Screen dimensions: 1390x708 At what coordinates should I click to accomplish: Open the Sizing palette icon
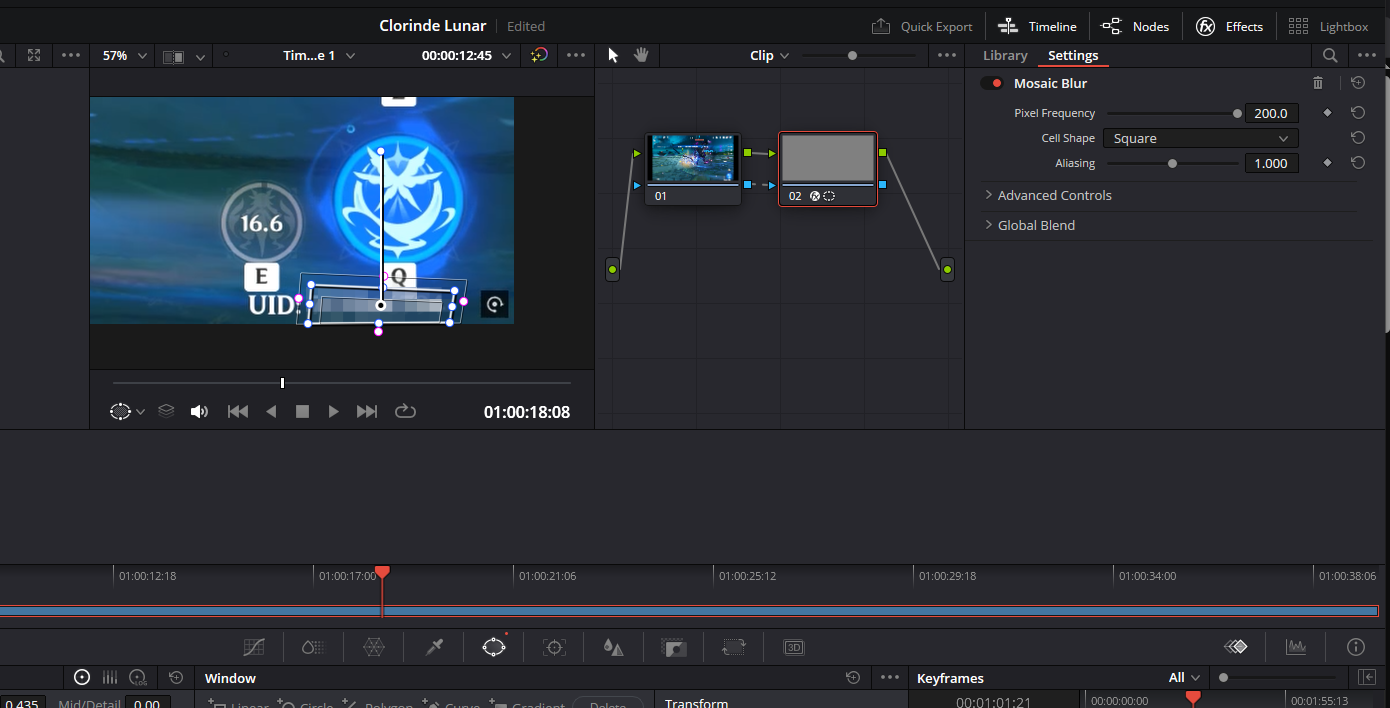pos(734,647)
